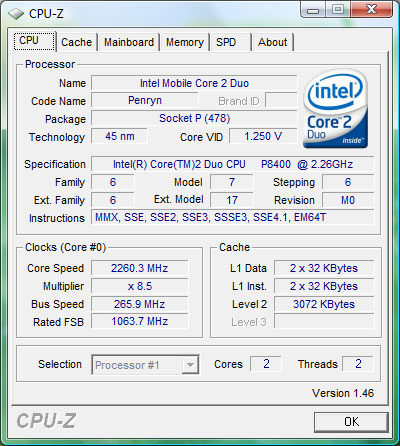Image resolution: width=400 pixels, height=446 pixels.
Task: Expand the Processor #1 selection dropdown
Action: 190,365
